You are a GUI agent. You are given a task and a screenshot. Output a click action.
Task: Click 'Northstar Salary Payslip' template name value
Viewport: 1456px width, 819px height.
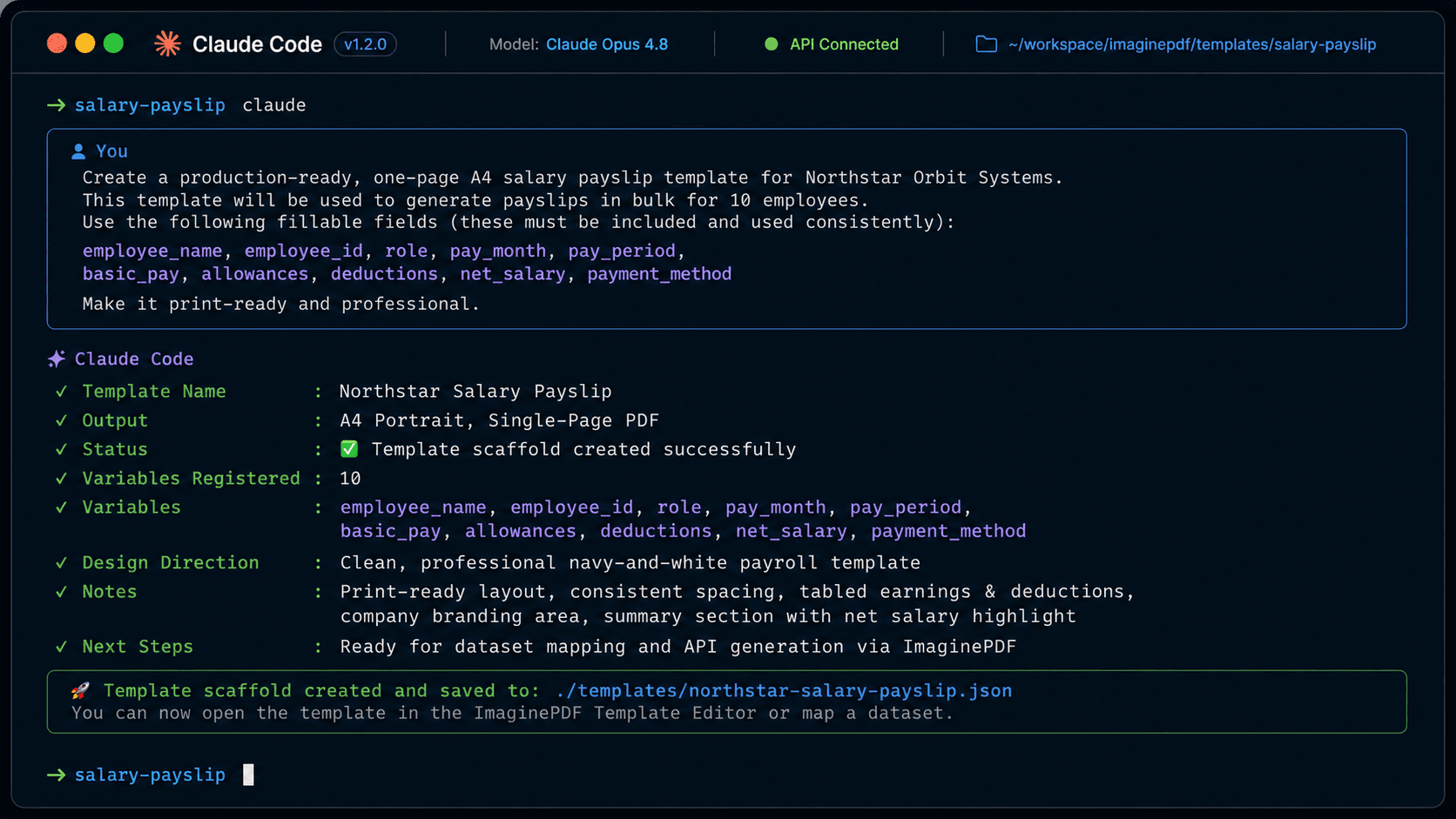click(x=475, y=392)
